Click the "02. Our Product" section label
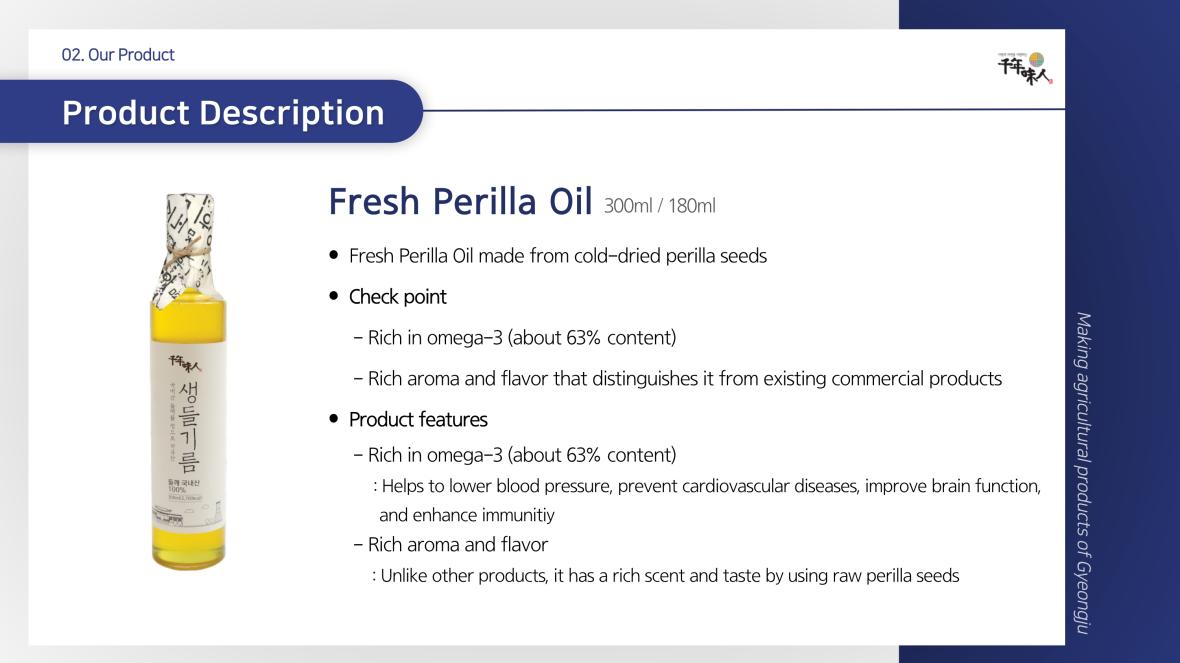Viewport: 1180px width, 663px height. coord(118,55)
